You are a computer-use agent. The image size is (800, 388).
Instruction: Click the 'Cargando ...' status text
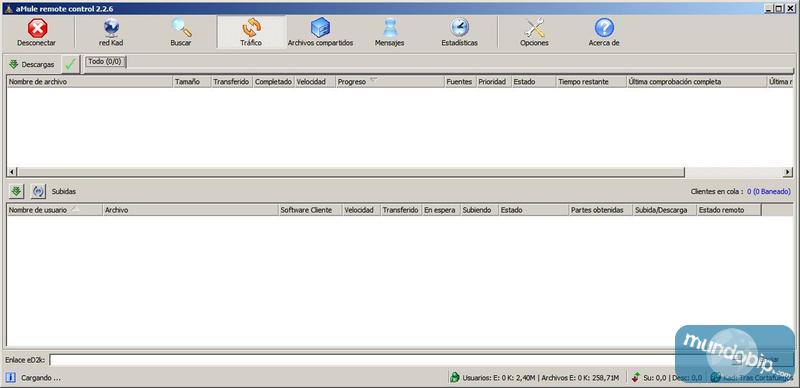pyautogui.click(x=41, y=378)
